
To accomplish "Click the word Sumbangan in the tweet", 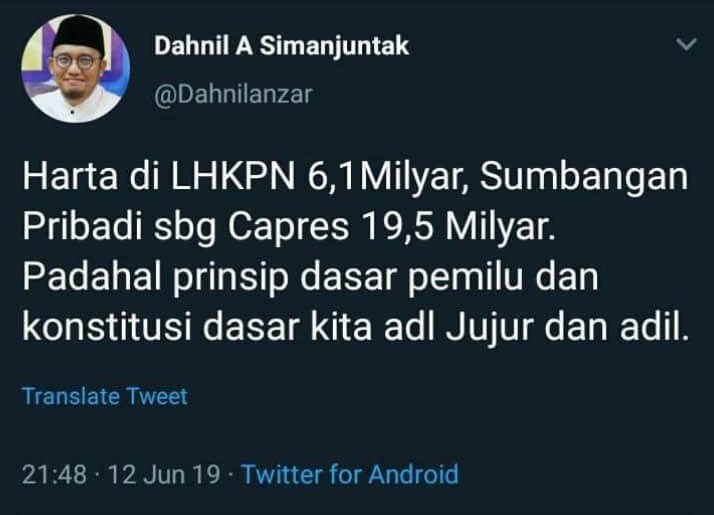I will (x=584, y=177).
